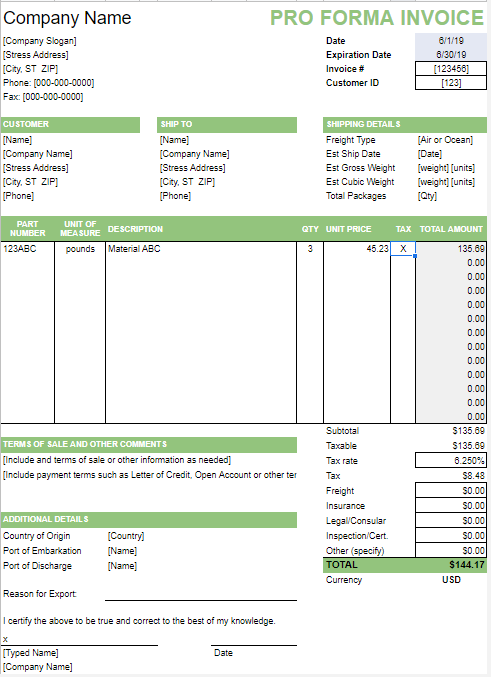Select the certification statement text
Screen dimensions: 491x677
[x=139, y=621]
